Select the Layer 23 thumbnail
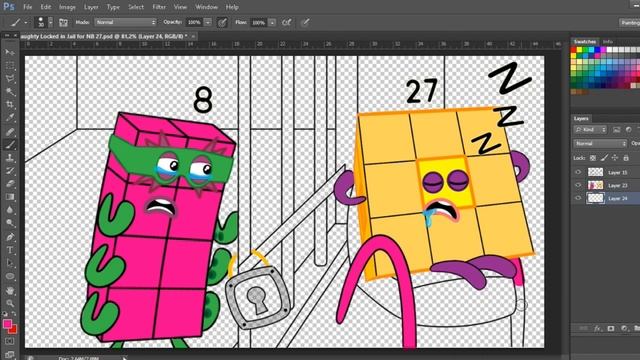 pos(596,185)
